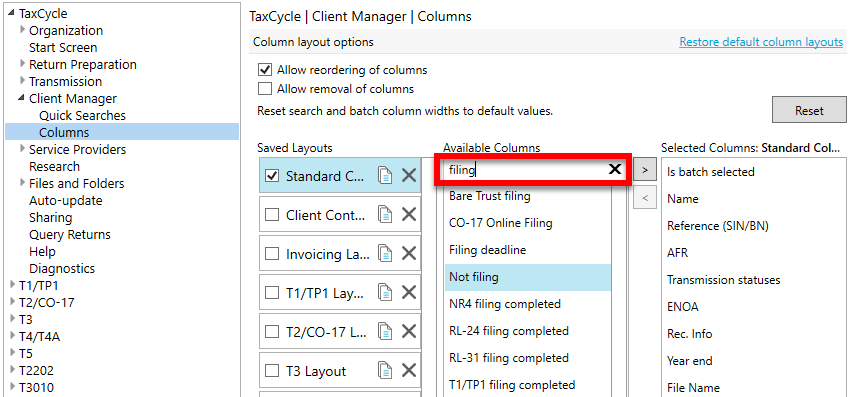Select ENOA in Selected Columns
Viewport: 851px width, 397px height.
click(x=754, y=307)
